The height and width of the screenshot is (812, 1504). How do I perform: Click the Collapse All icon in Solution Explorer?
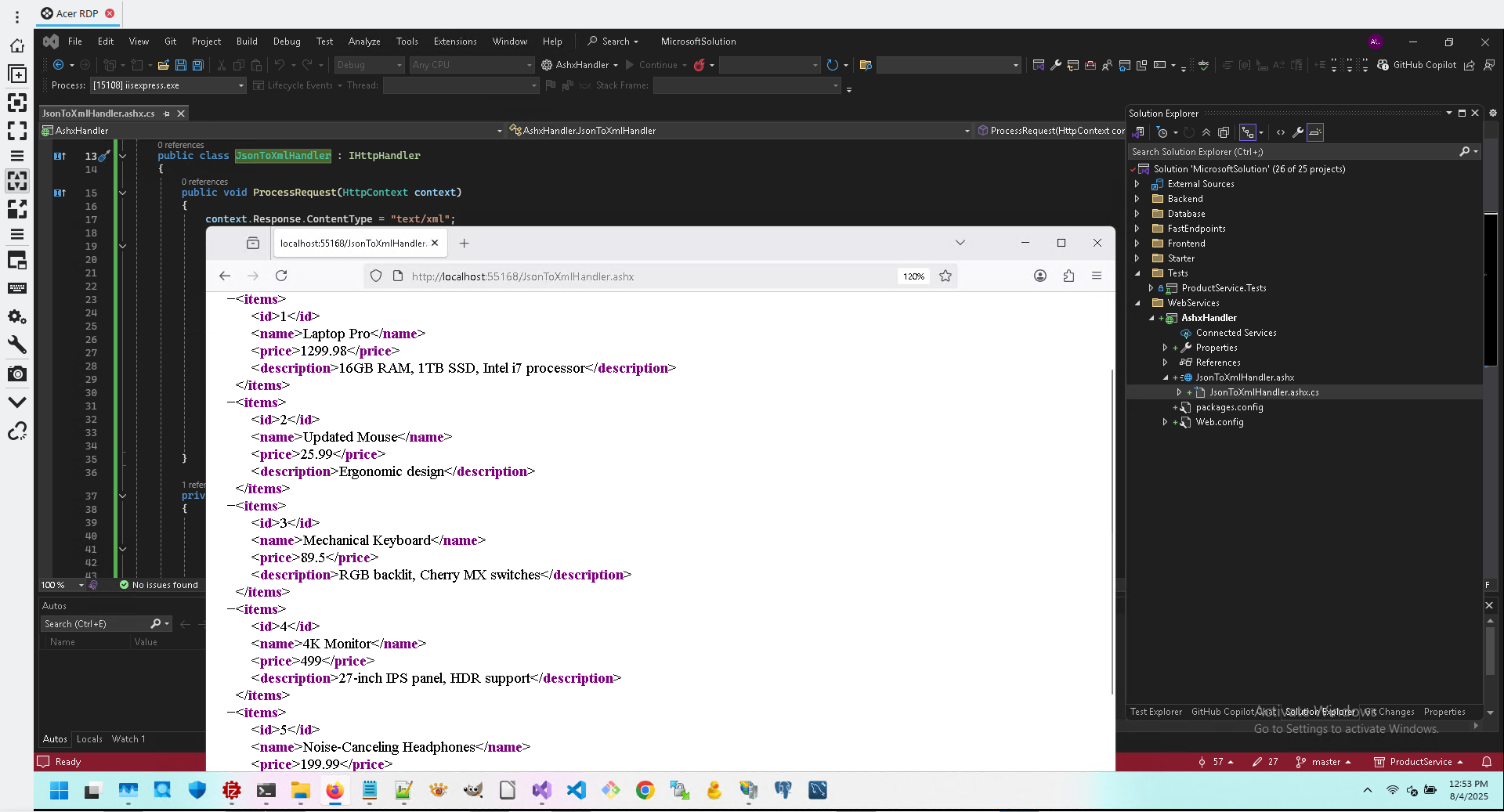(1206, 132)
